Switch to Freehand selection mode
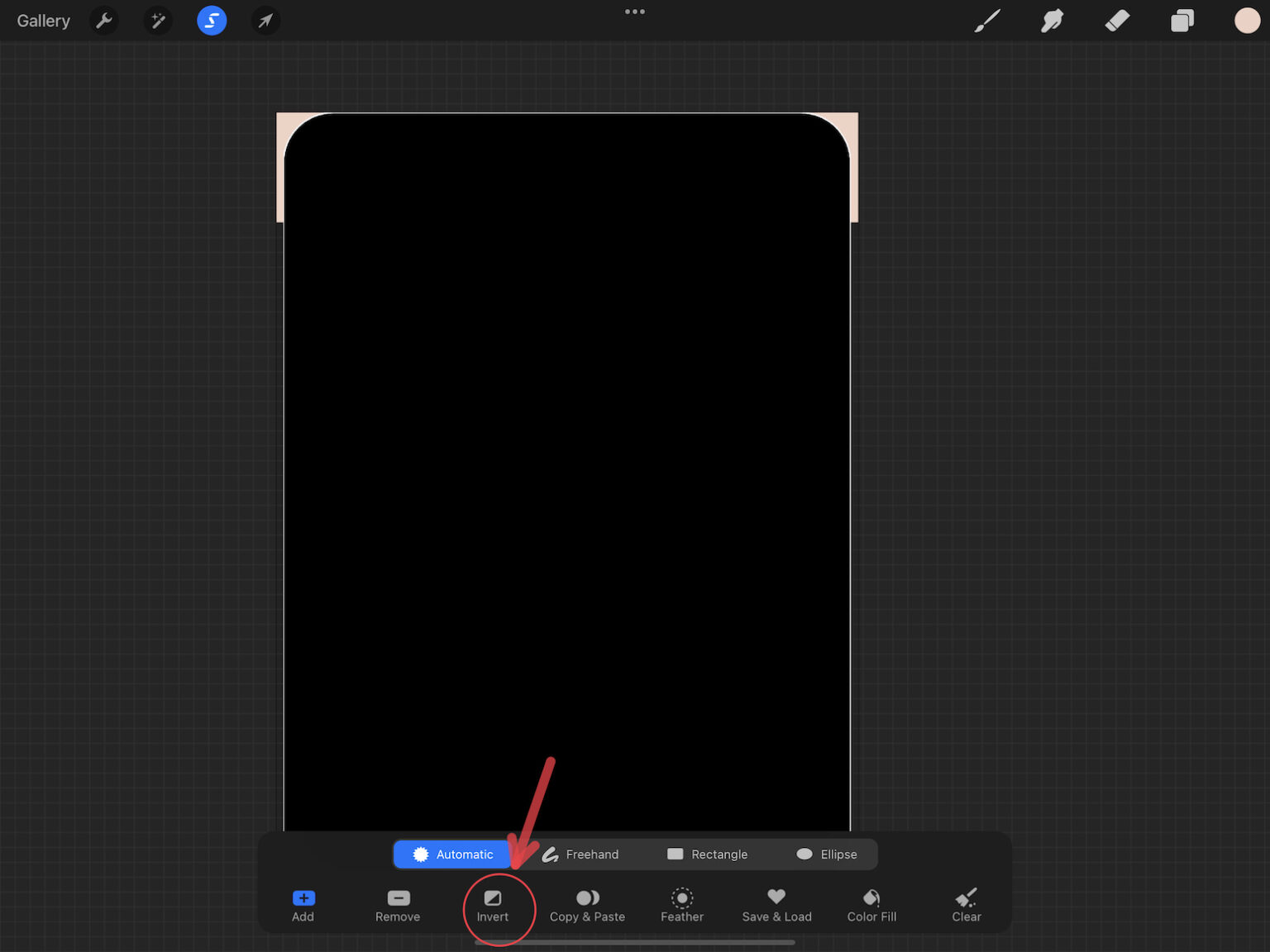This screenshot has width=1270, height=952. click(x=580, y=854)
